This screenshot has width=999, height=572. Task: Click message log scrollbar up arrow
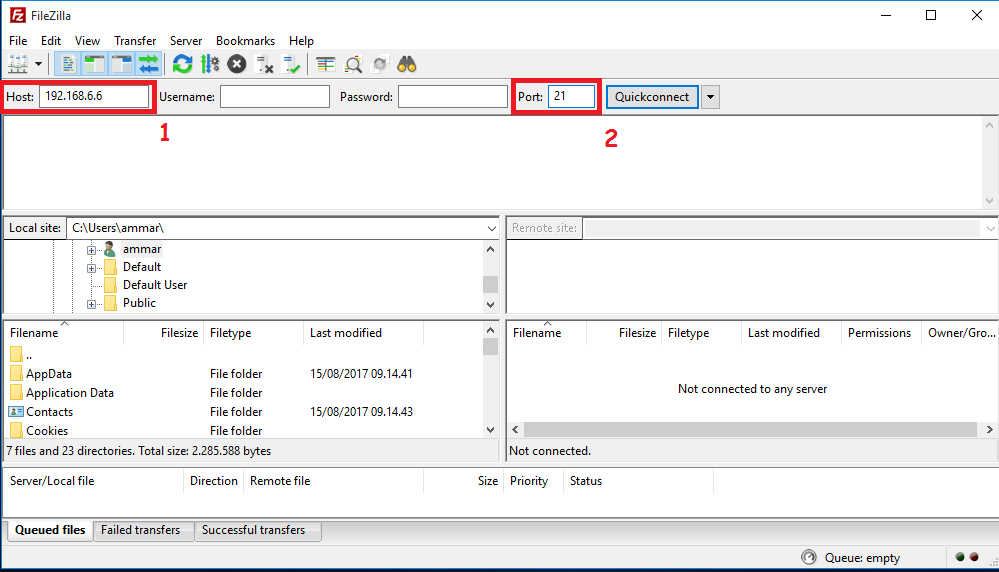[989, 125]
